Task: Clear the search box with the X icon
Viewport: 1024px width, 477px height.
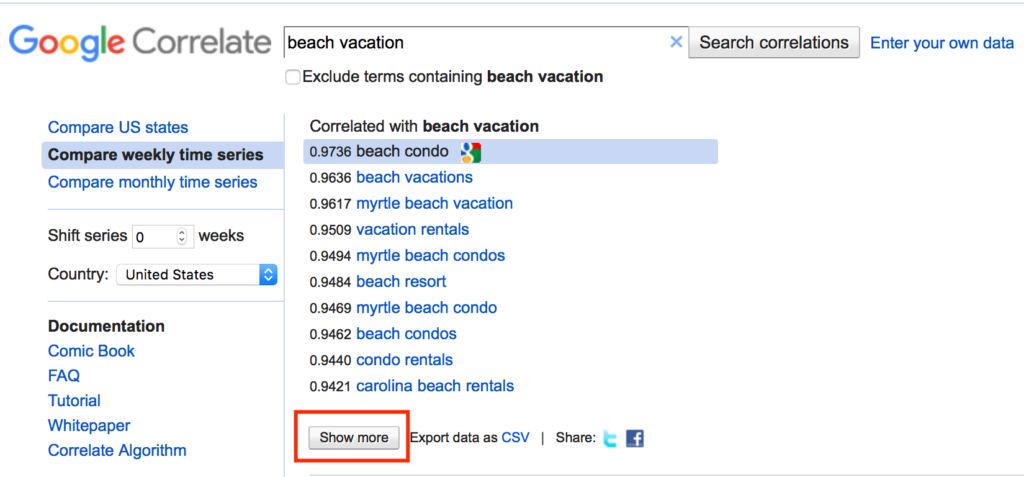Action: tap(676, 43)
